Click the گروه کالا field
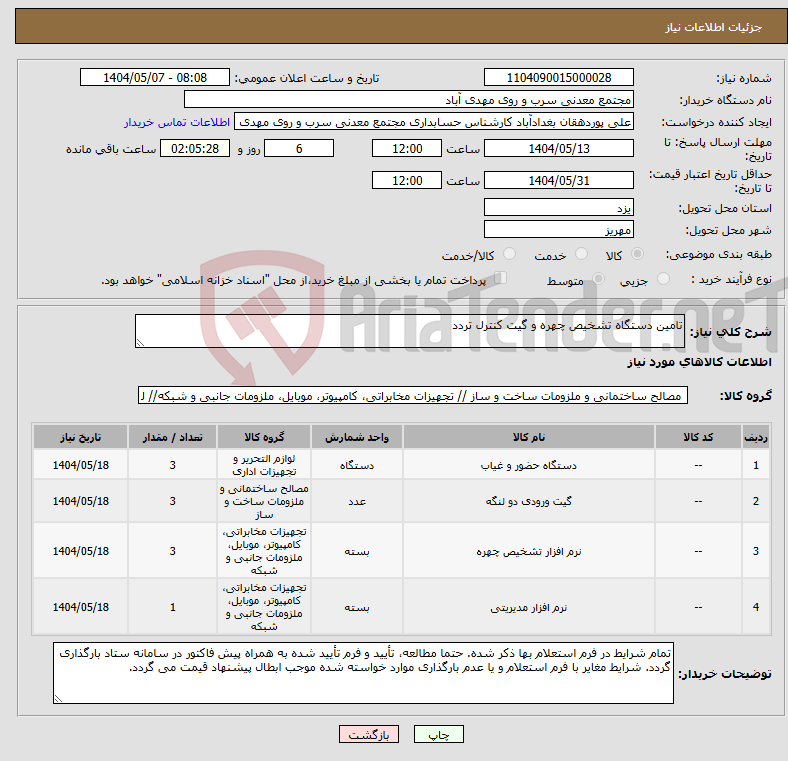 point(413,395)
